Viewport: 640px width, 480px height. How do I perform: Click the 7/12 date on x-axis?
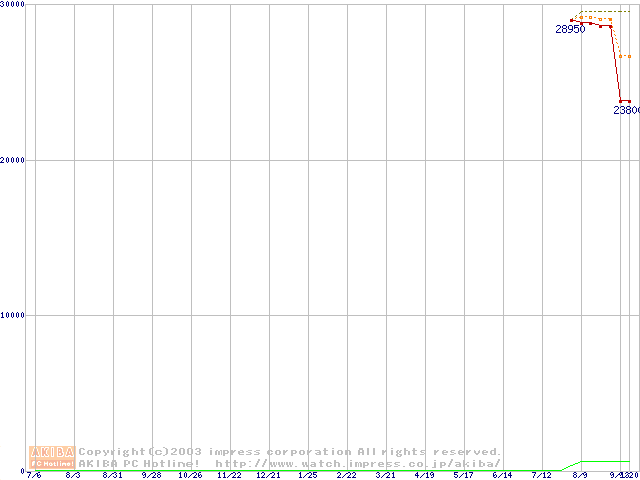[541, 475]
